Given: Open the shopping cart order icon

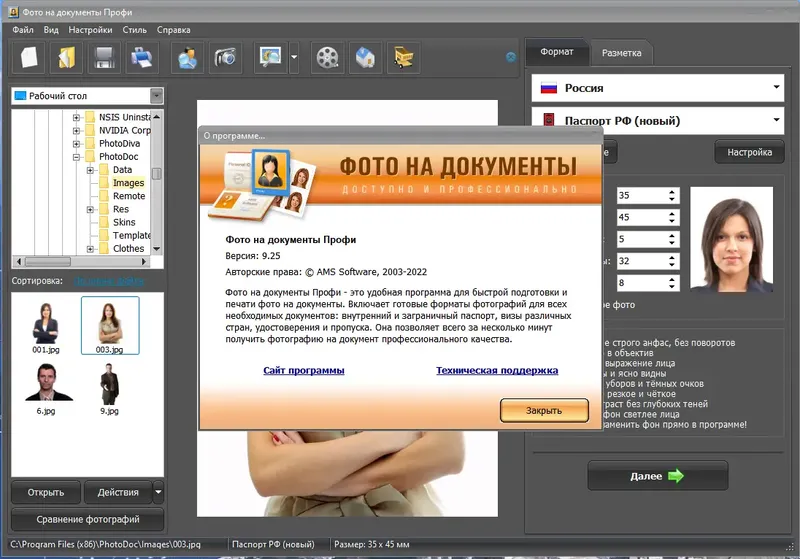Looking at the screenshot, I should (404, 58).
